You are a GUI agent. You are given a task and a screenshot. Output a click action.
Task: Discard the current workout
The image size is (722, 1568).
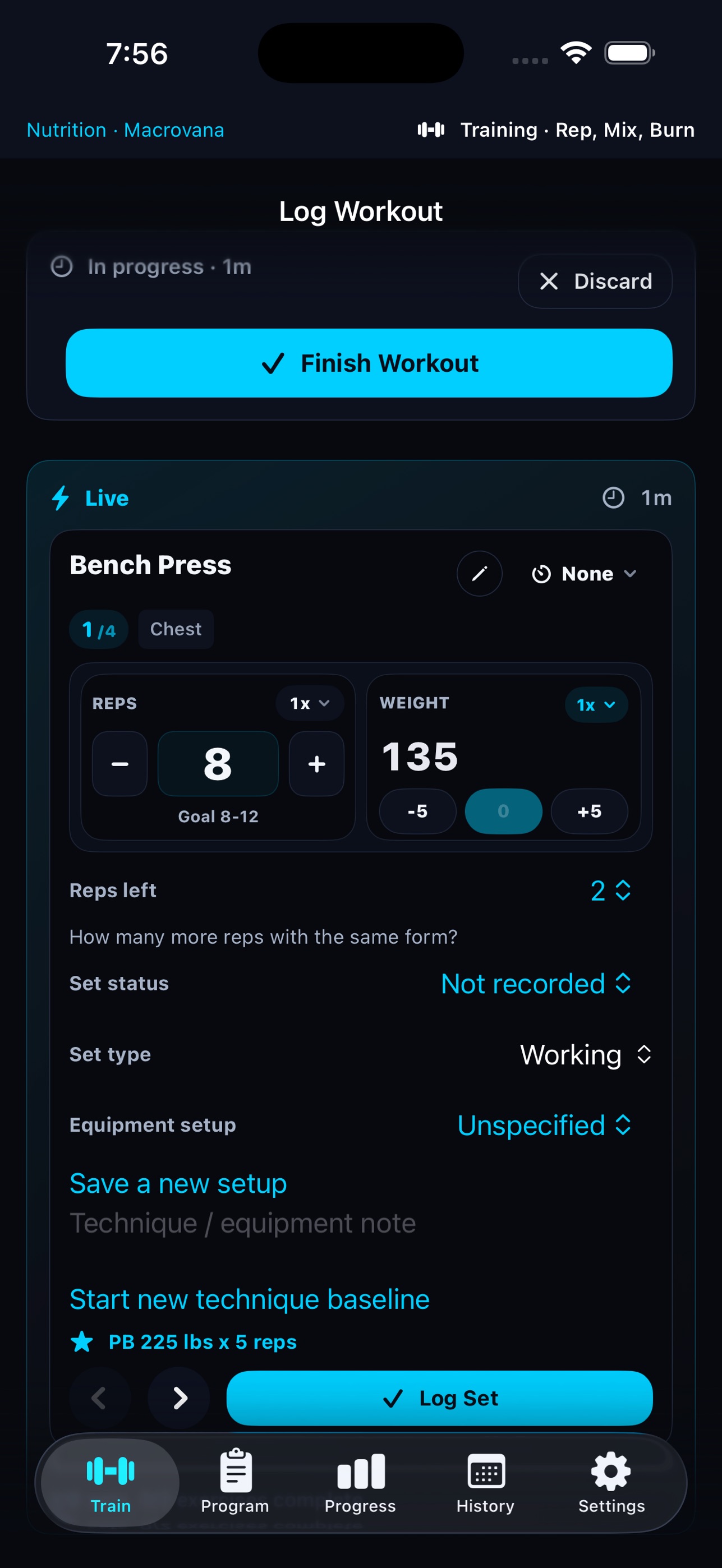tap(595, 281)
